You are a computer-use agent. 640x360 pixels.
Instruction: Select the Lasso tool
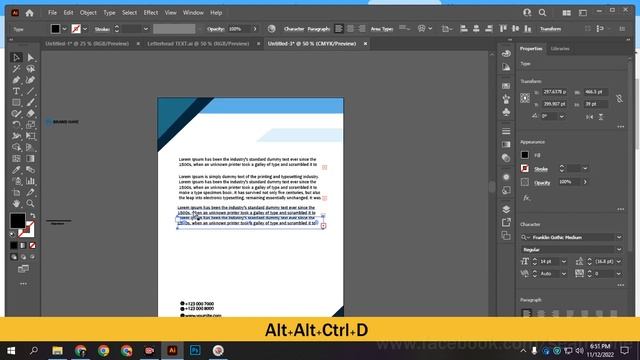tap(31, 69)
